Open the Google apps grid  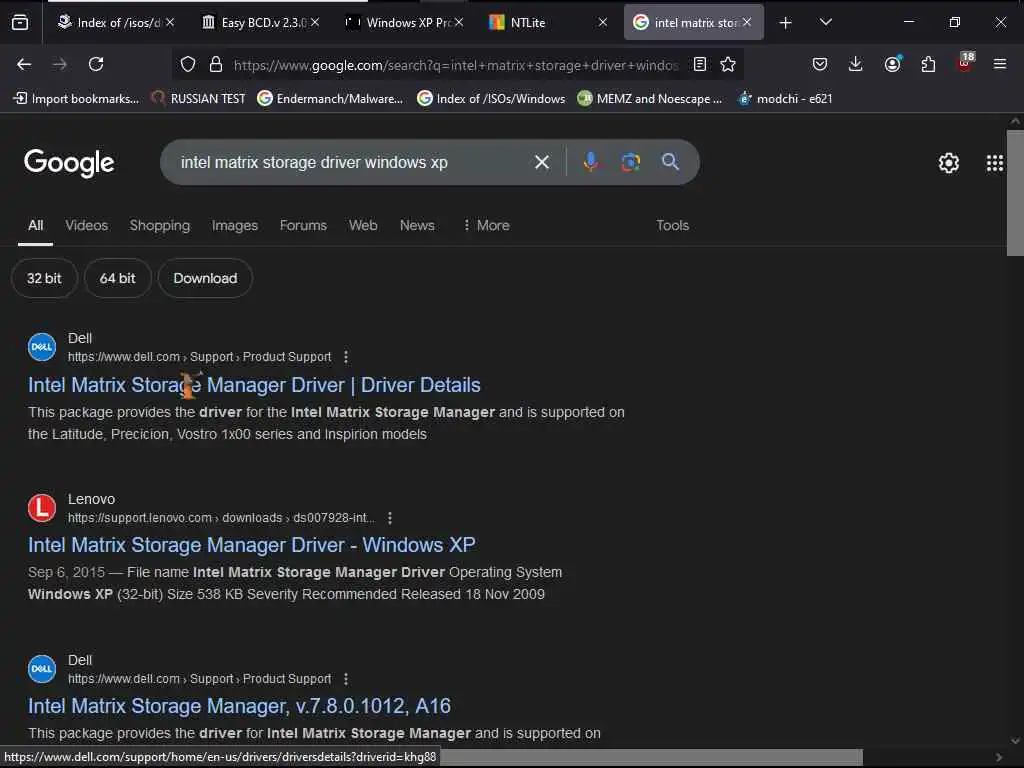point(995,163)
